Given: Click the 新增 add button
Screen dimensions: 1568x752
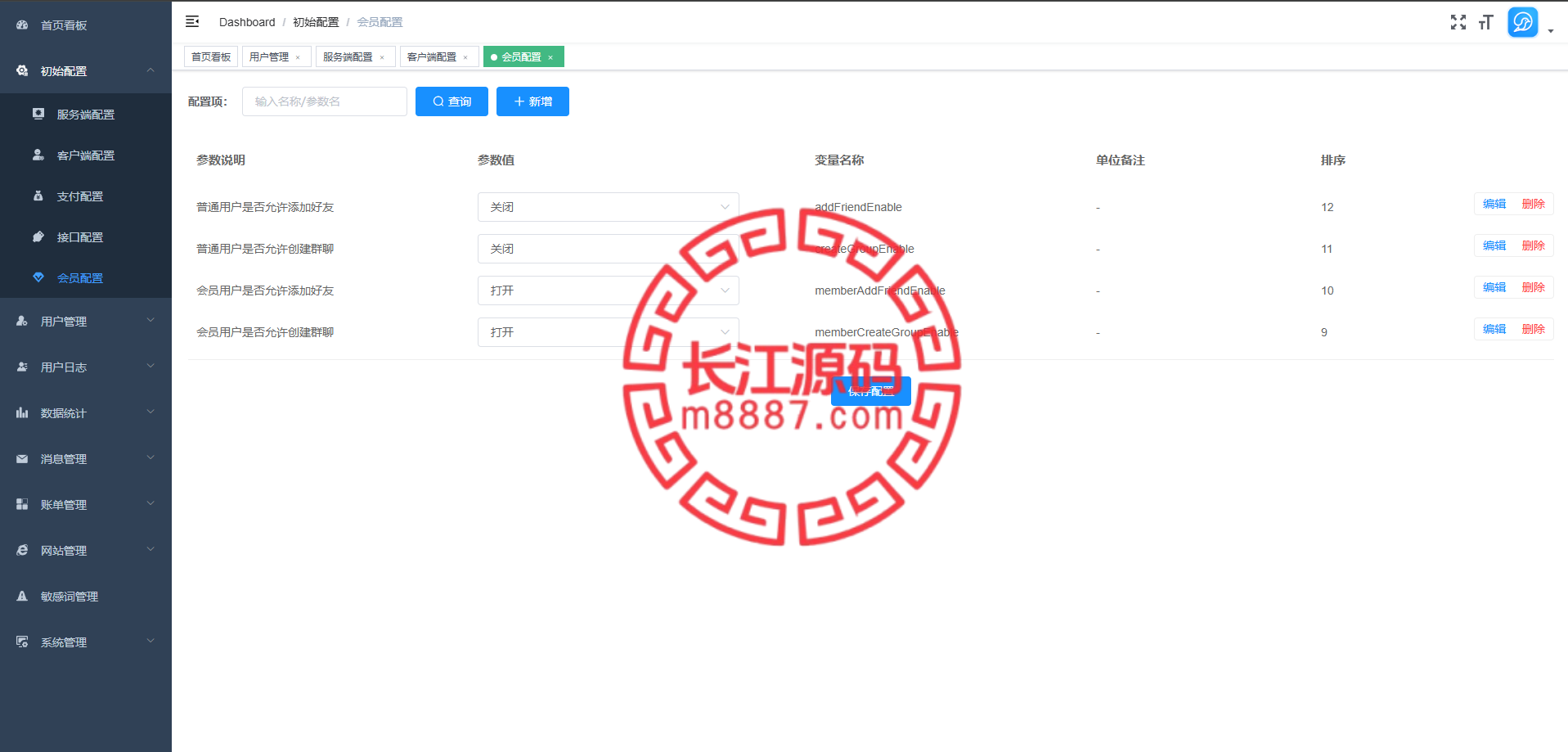Looking at the screenshot, I should click(x=532, y=101).
